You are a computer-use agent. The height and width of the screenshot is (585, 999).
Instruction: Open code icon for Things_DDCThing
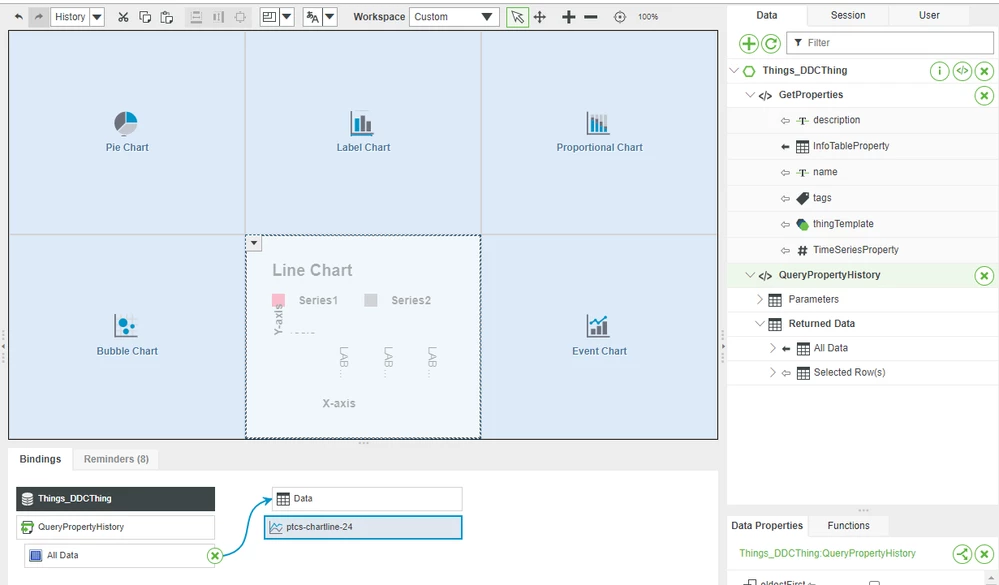962,71
